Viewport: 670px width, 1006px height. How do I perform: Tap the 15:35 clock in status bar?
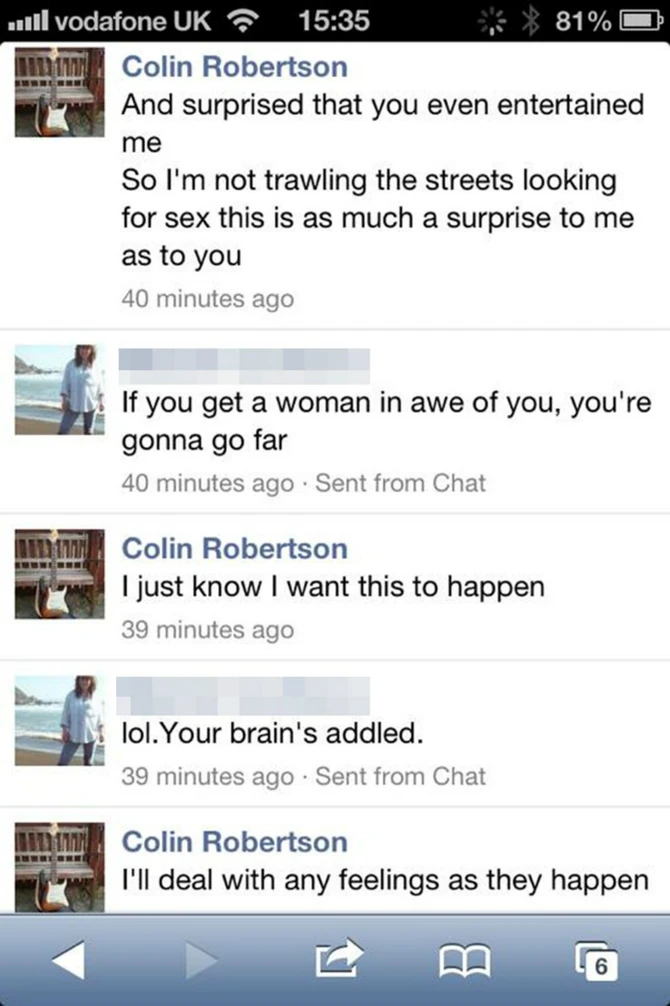pyautogui.click(x=334, y=21)
